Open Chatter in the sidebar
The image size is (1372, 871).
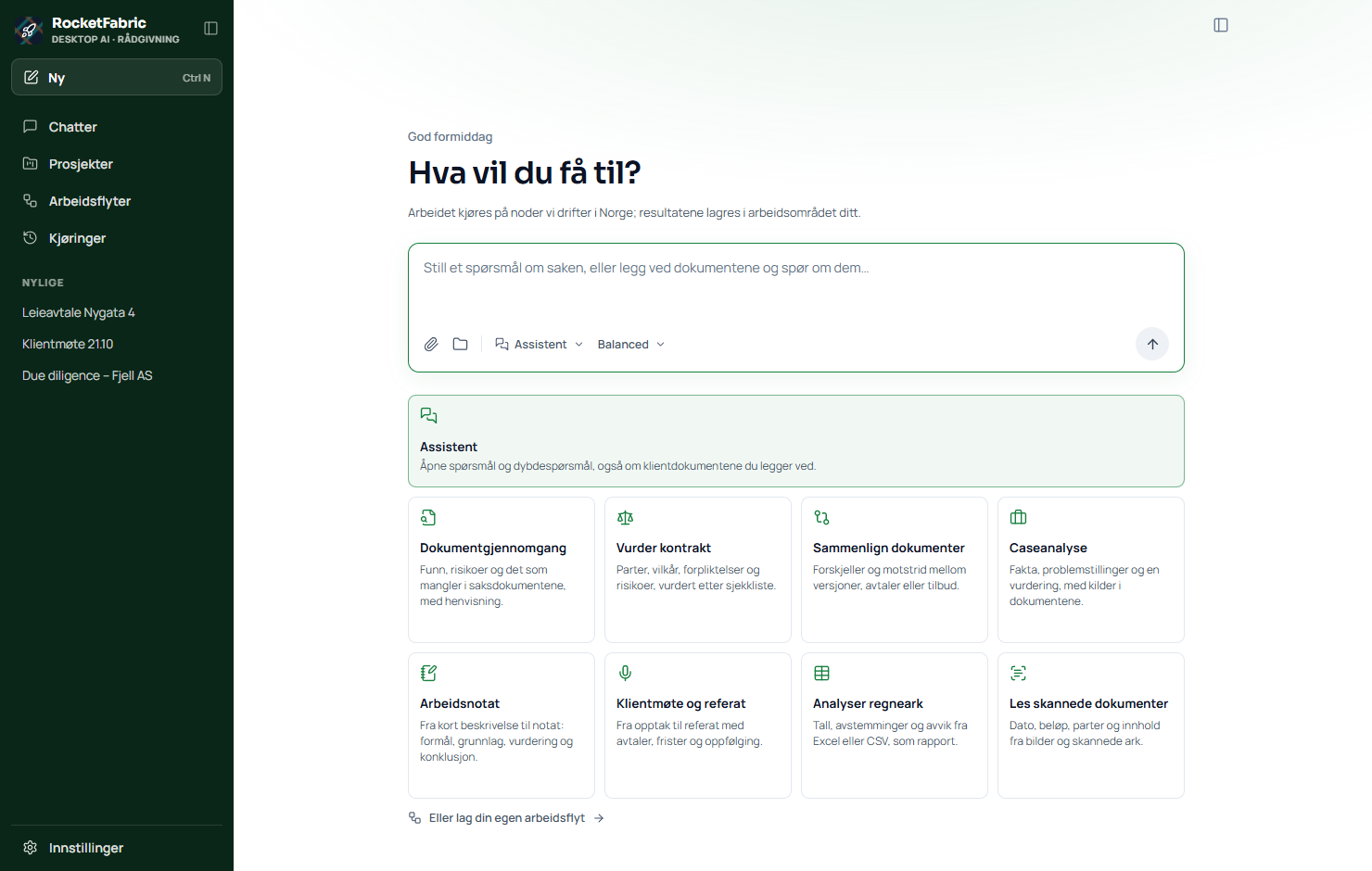(x=117, y=127)
